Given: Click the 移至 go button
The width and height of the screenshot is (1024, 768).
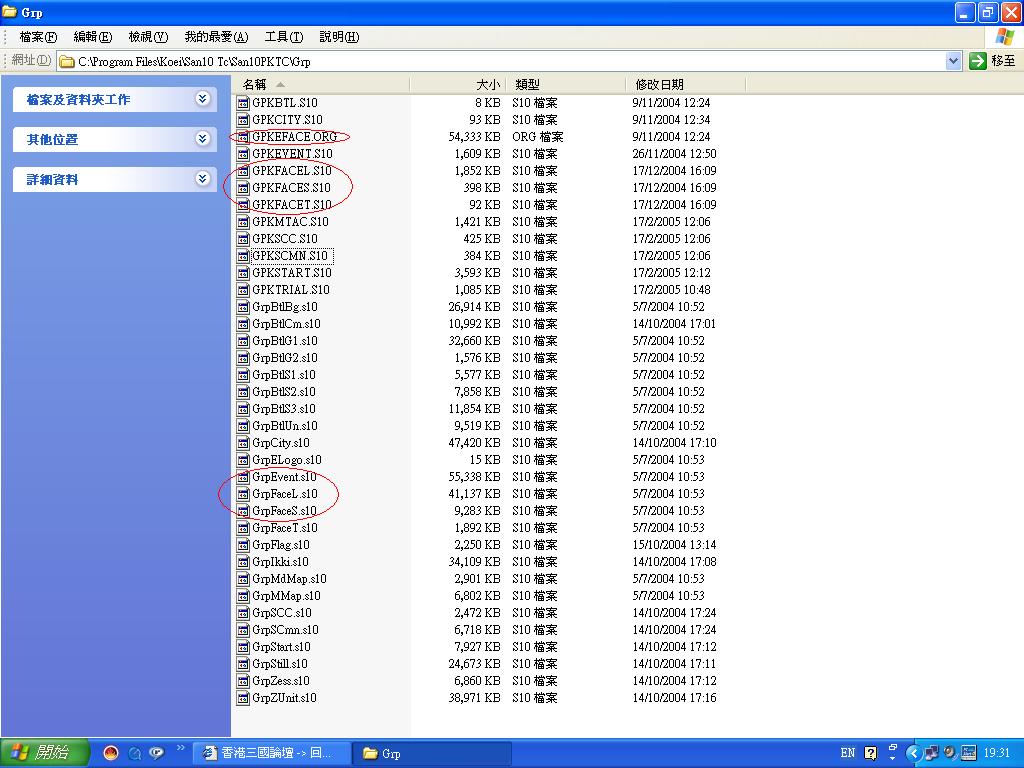Looking at the screenshot, I should coord(993,61).
